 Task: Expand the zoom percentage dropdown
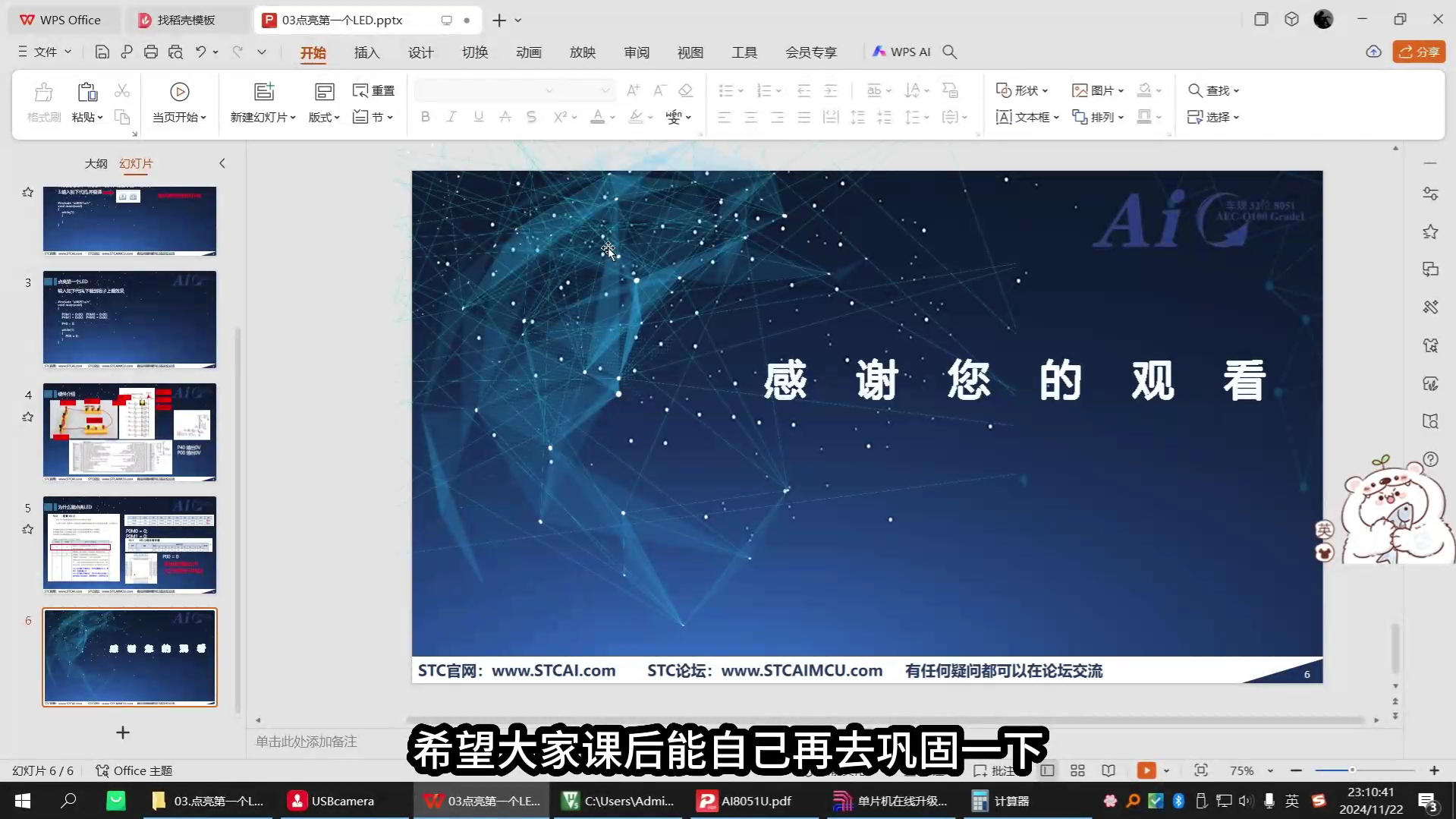click(x=1270, y=771)
